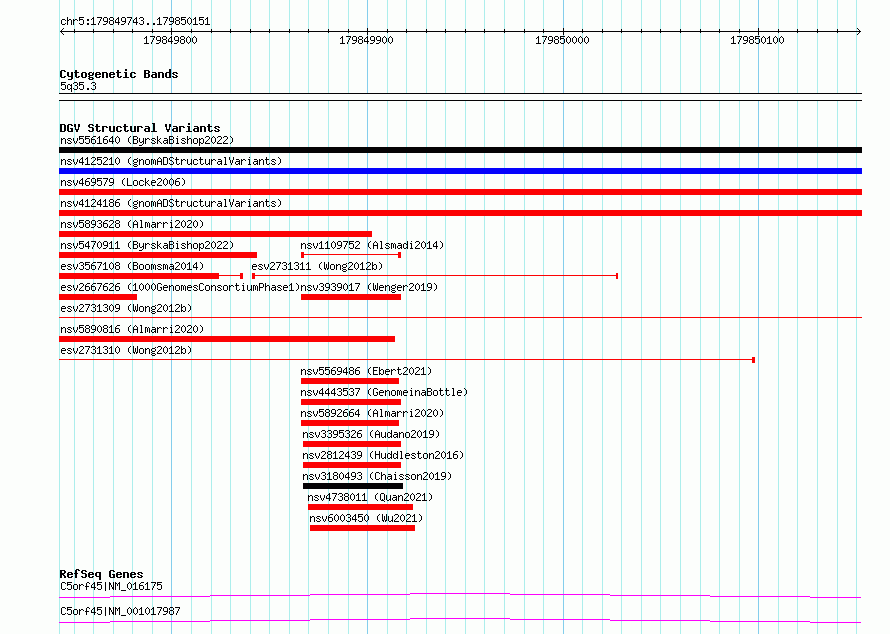Open nsv469579 (Locke2006) variant label
The width and height of the screenshot is (890, 634).
pyautogui.click(x=123, y=182)
